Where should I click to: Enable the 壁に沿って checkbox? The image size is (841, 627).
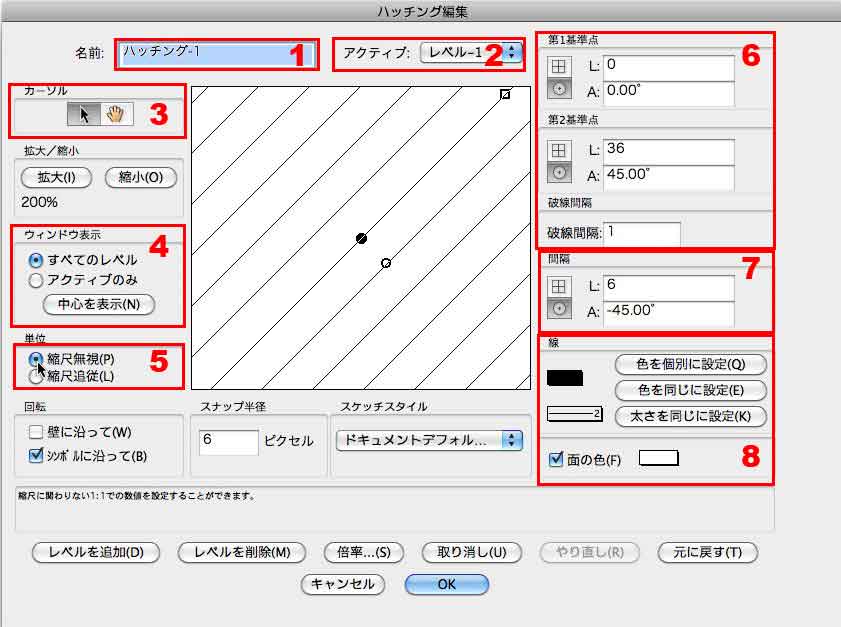pyautogui.click(x=36, y=433)
